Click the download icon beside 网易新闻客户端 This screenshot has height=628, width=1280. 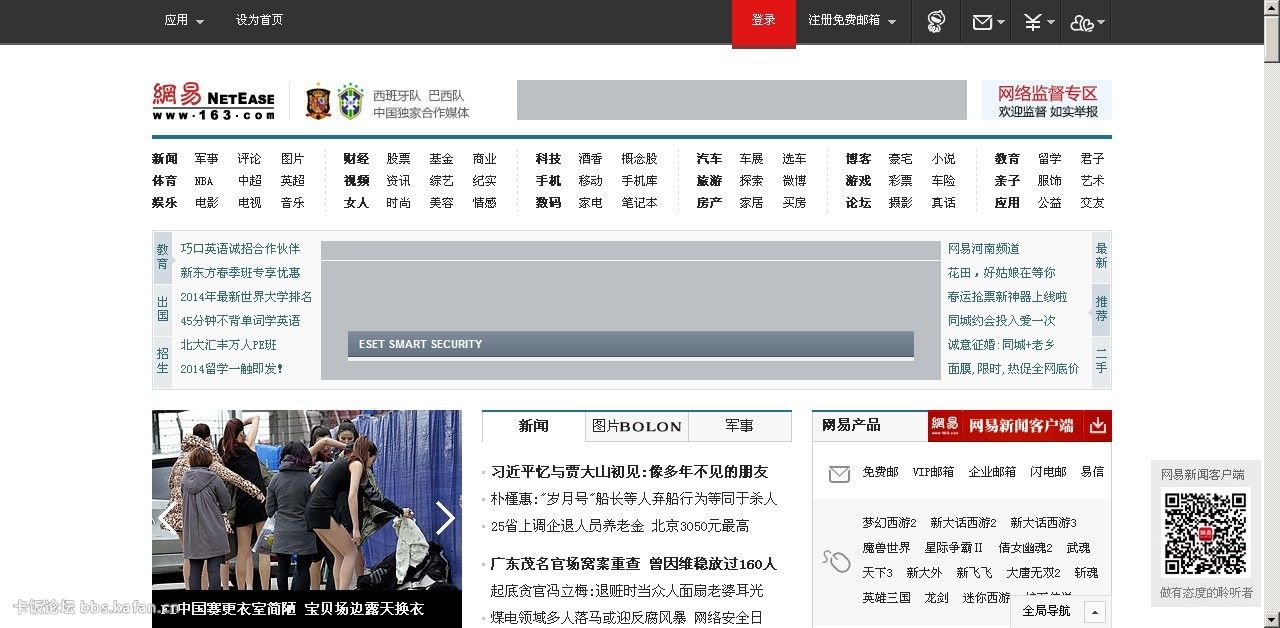pos(1098,426)
